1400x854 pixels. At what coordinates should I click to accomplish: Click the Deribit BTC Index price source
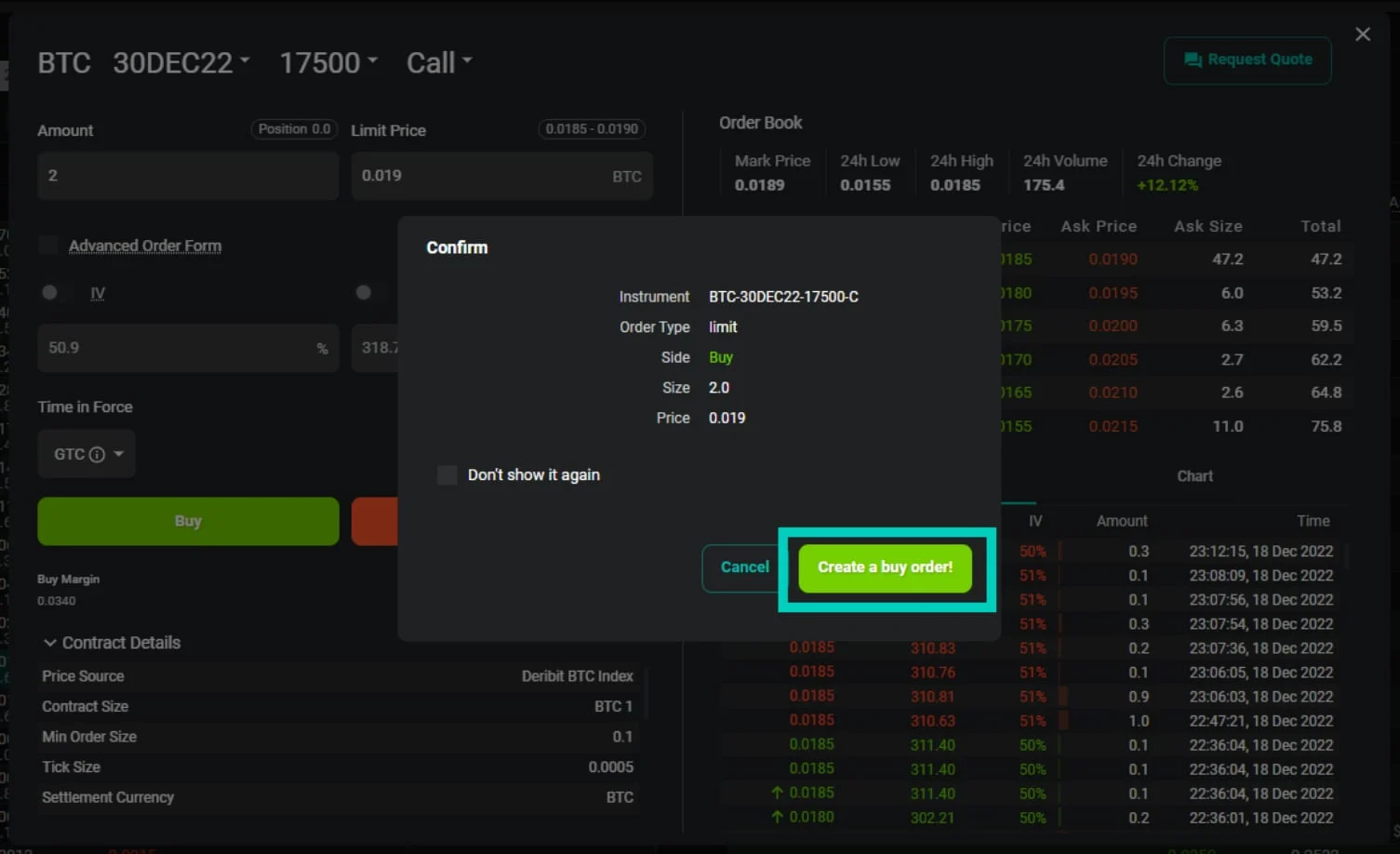tap(577, 676)
